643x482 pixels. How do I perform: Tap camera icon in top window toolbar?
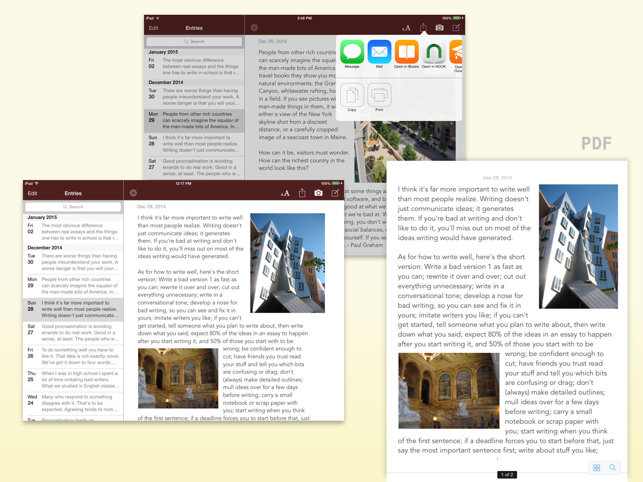pos(439,27)
